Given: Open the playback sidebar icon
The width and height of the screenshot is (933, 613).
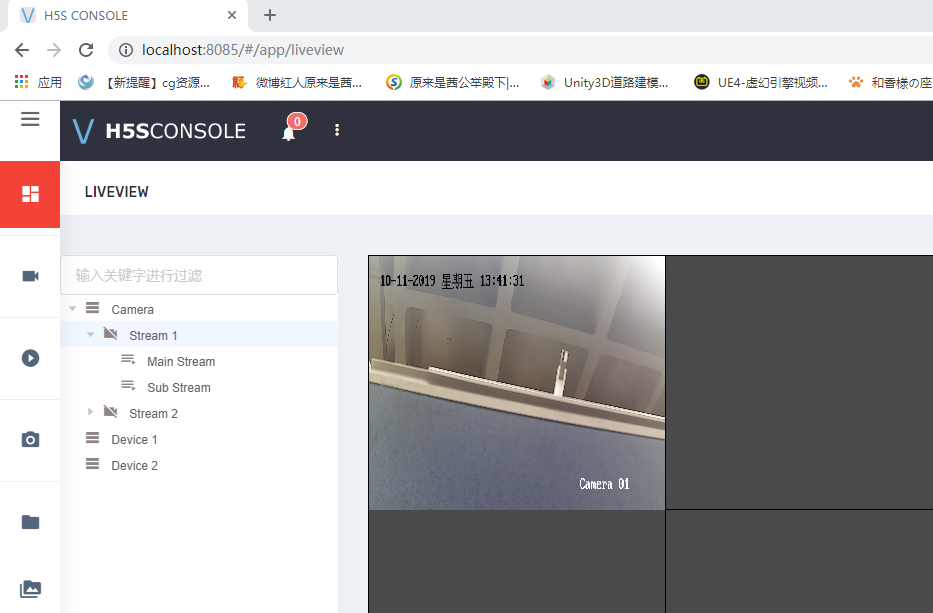Looking at the screenshot, I should click(x=30, y=357).
